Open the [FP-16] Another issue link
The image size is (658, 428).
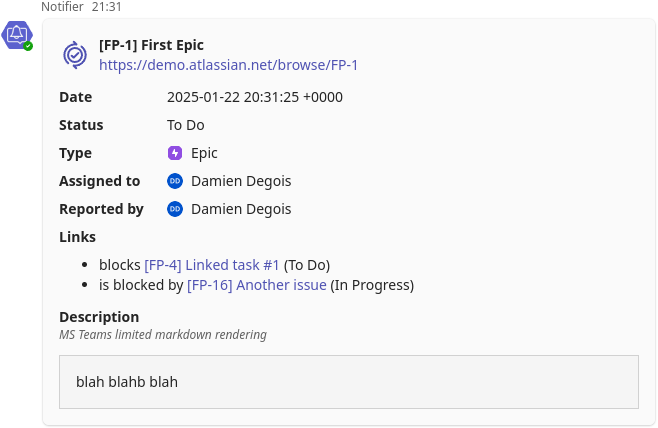(257, 285)
